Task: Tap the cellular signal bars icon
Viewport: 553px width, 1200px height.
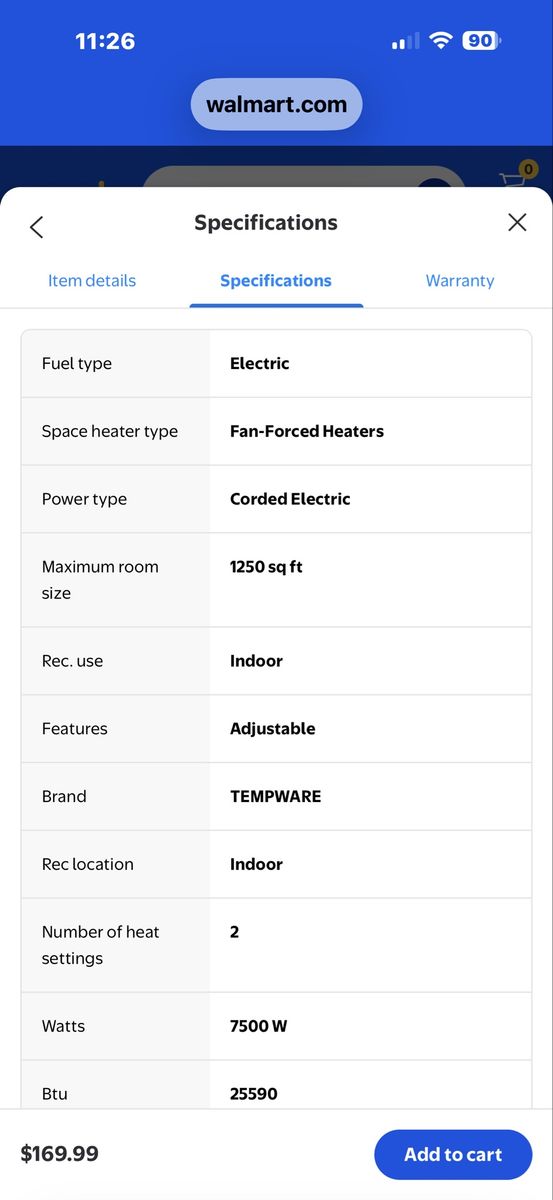Action: coord(406,41)
